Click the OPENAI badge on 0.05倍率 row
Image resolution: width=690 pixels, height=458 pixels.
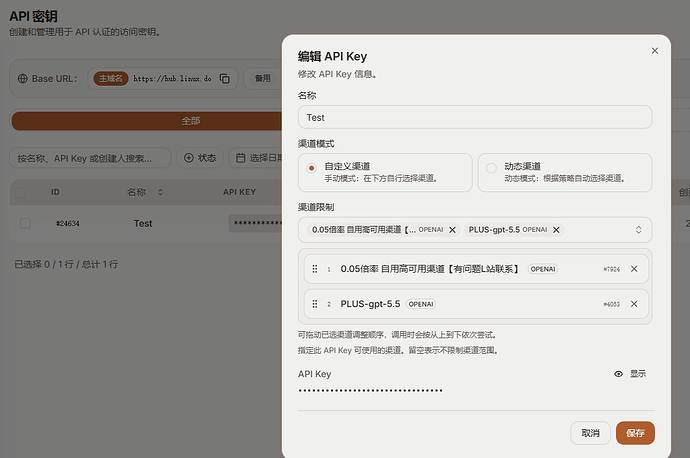click(543, 269)
